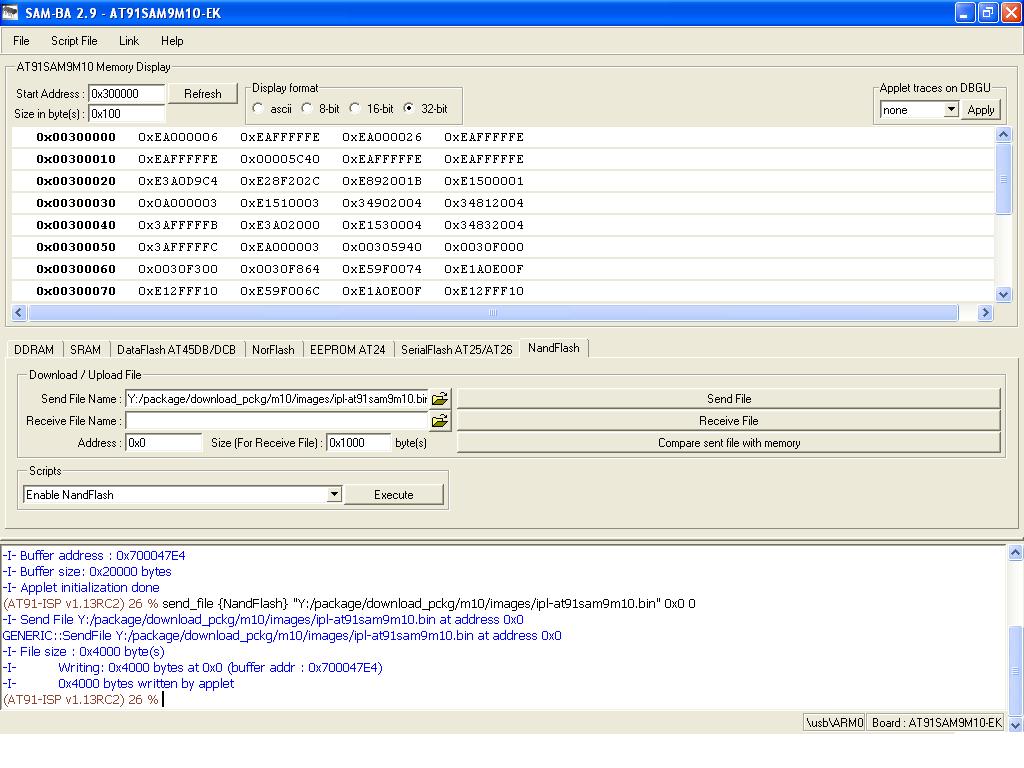
Task: Click the Start Address input field
Action: coord(127,94)
